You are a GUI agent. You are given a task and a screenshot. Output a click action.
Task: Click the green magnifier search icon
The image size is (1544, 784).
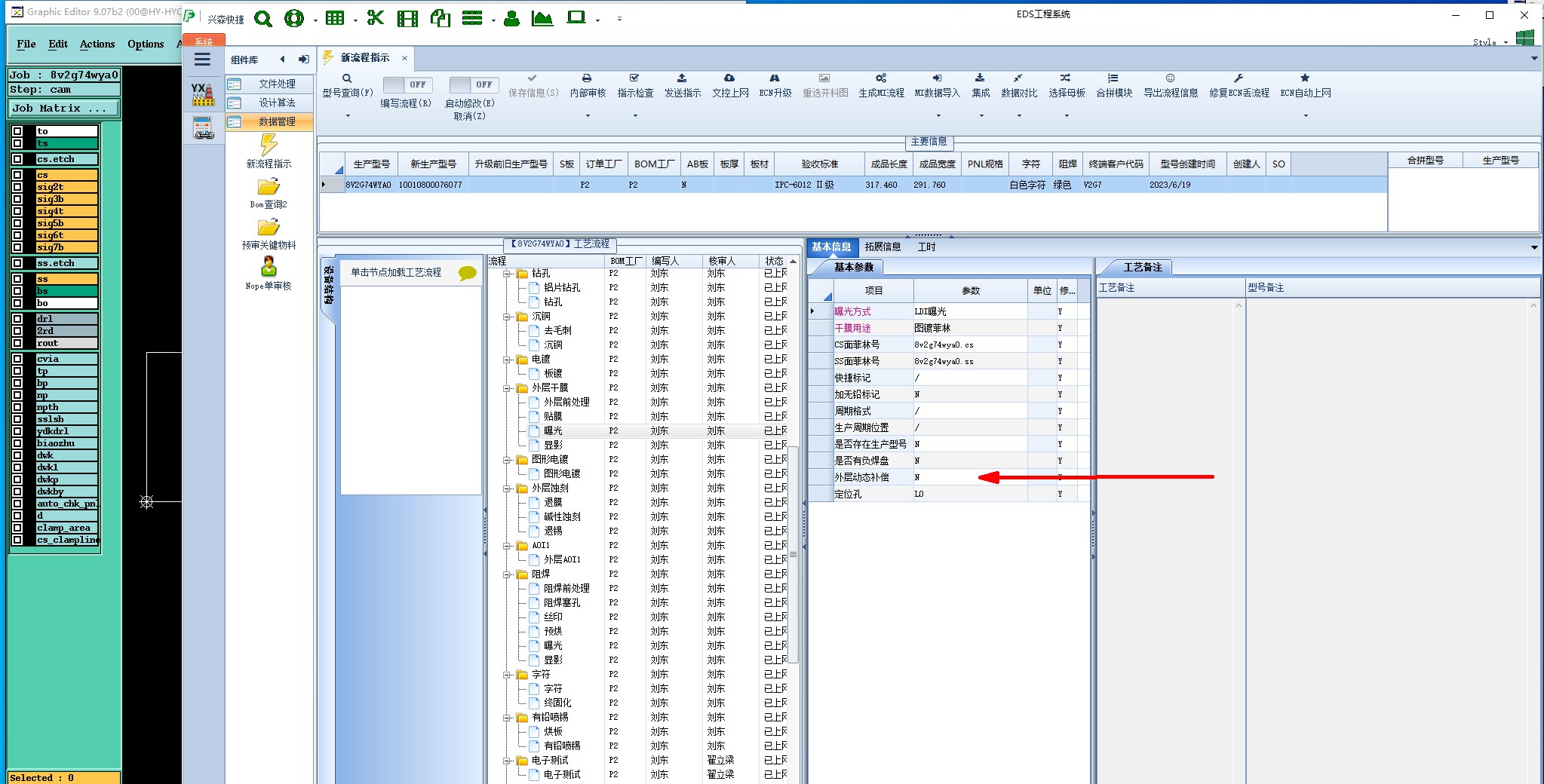263,19
